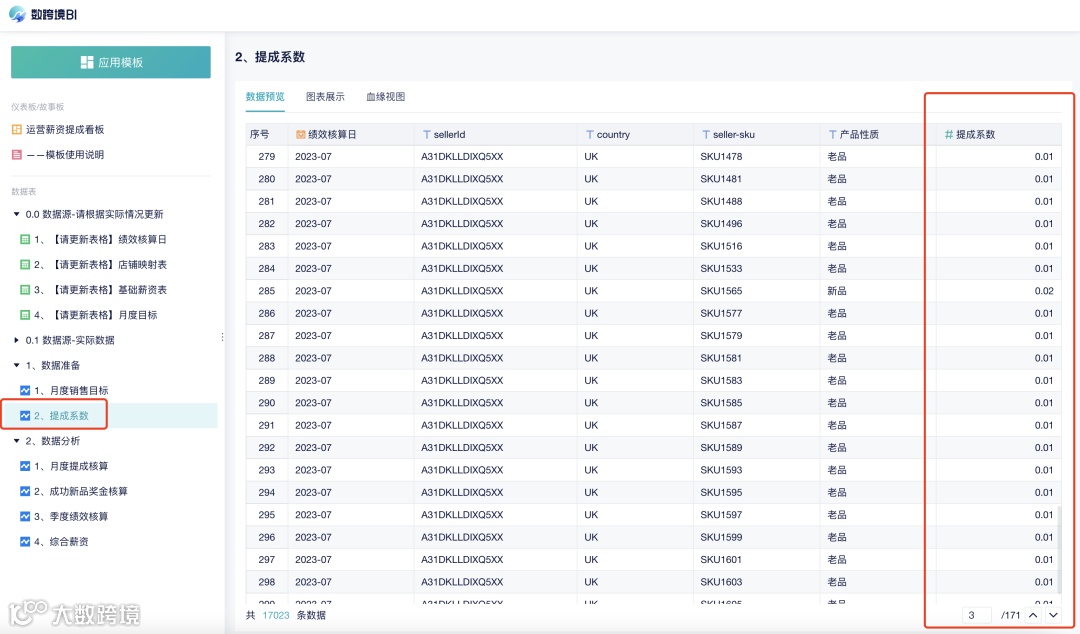Click the 2、提成系数 page title

pyautogui.click(x=270, y=57)
